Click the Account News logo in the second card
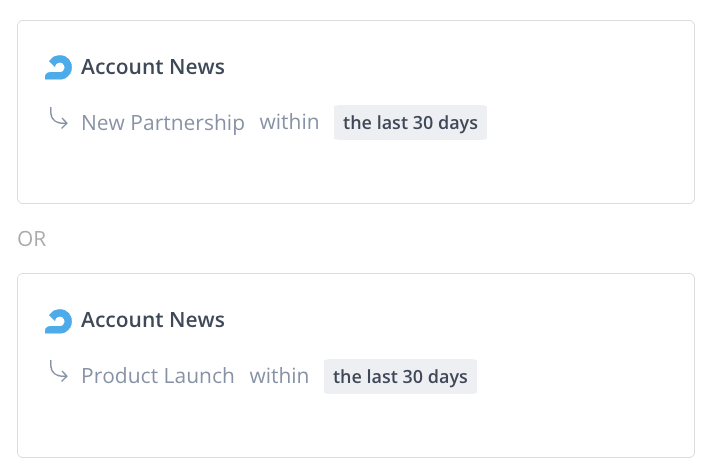 [59, 321]
